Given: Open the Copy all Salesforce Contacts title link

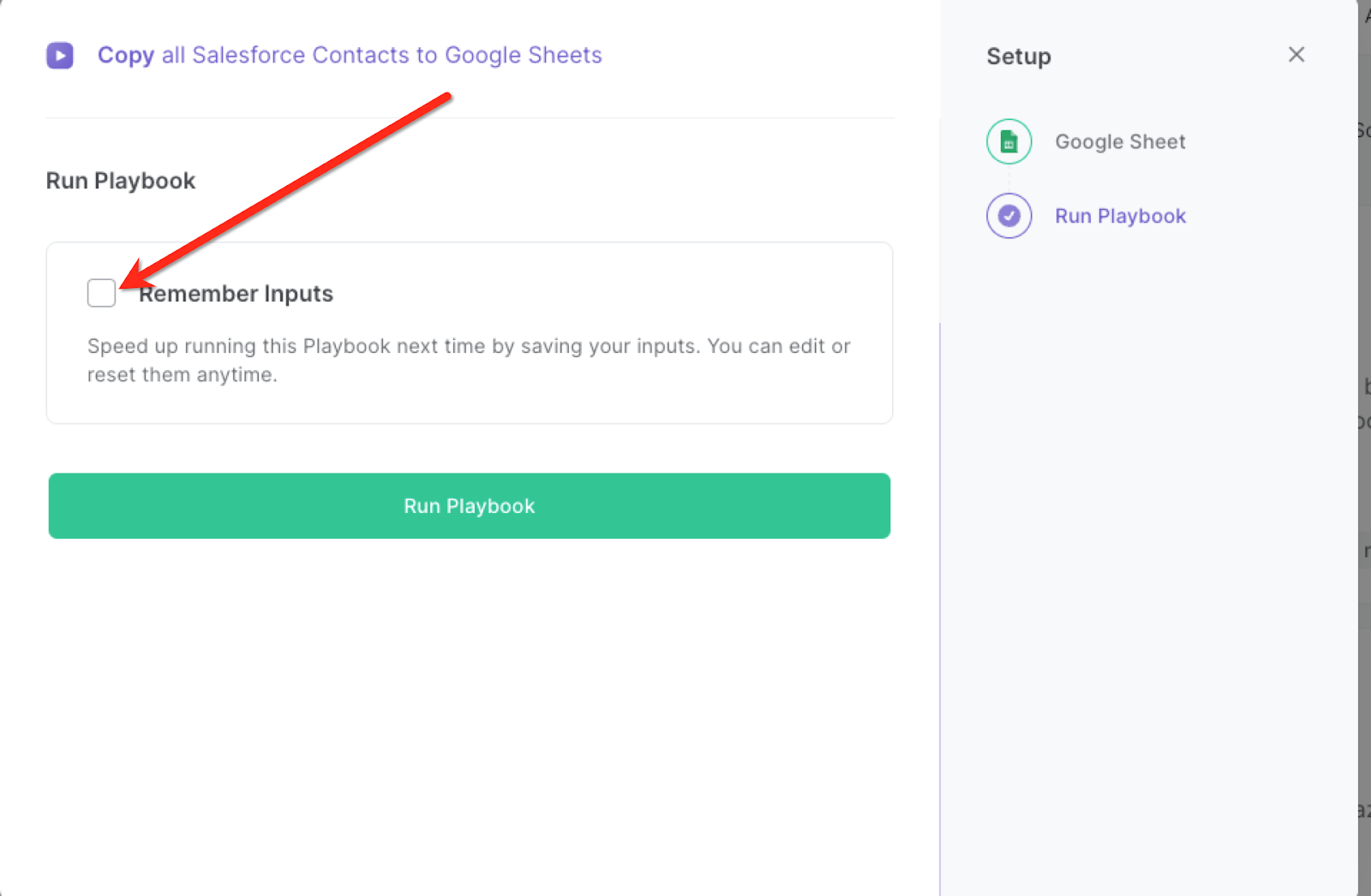Looking at the screenshot, I should pyautogui.click(x=350, y=55).
